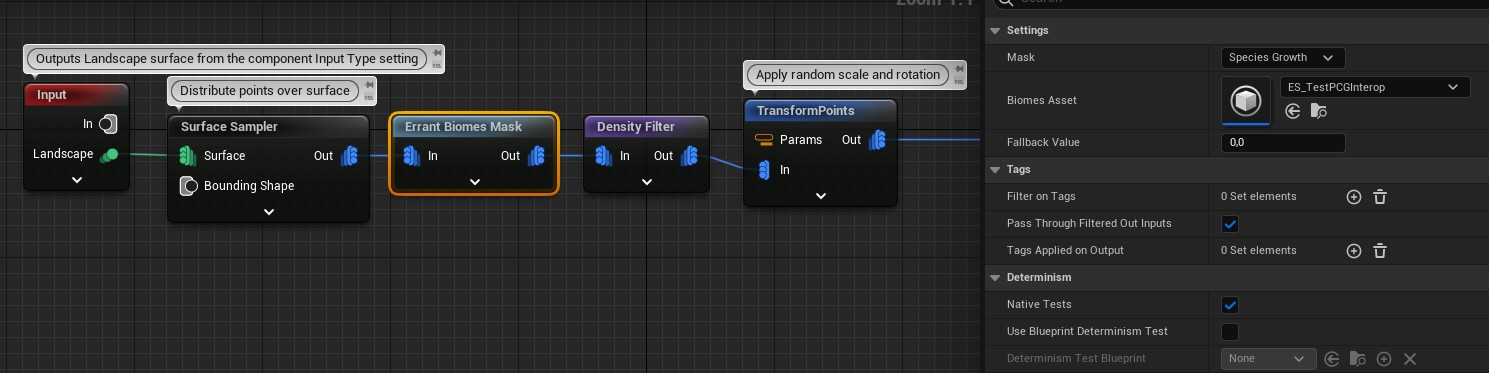
Task: Click the 'Fallback Value' property label
Action: click(x=1043, y=143)
